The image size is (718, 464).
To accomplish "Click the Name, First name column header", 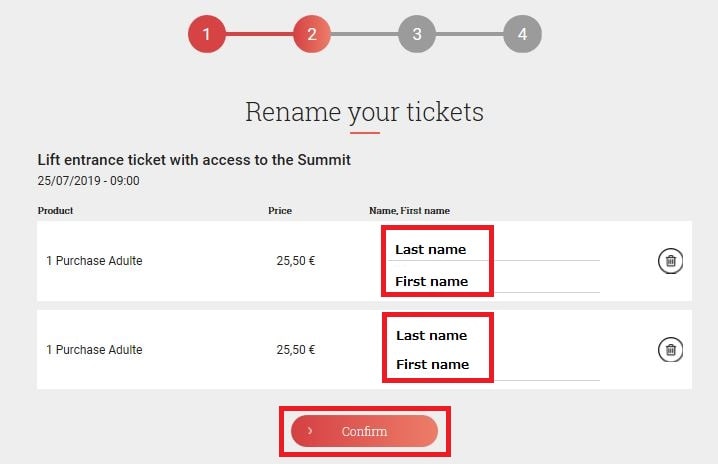I will tap(409, 211).
